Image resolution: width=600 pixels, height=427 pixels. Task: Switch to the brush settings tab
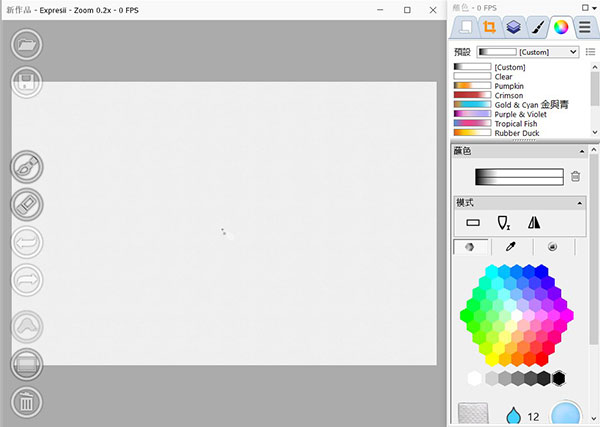537,28
